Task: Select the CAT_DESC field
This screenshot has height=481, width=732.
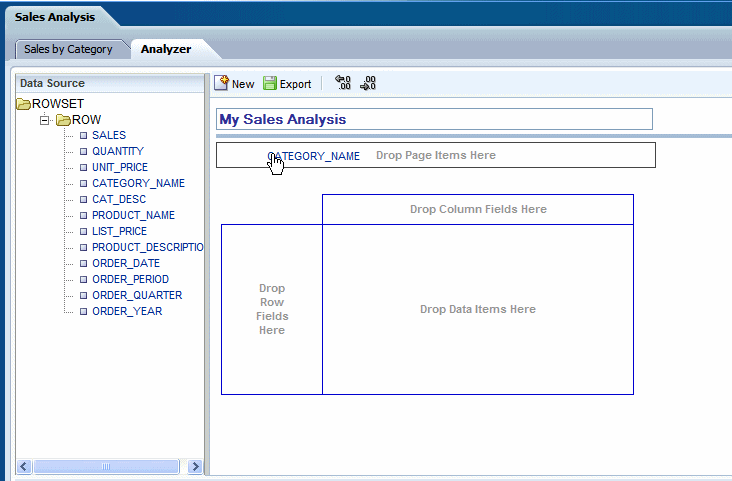Action: pyautogui.click(x=119, y=199)
